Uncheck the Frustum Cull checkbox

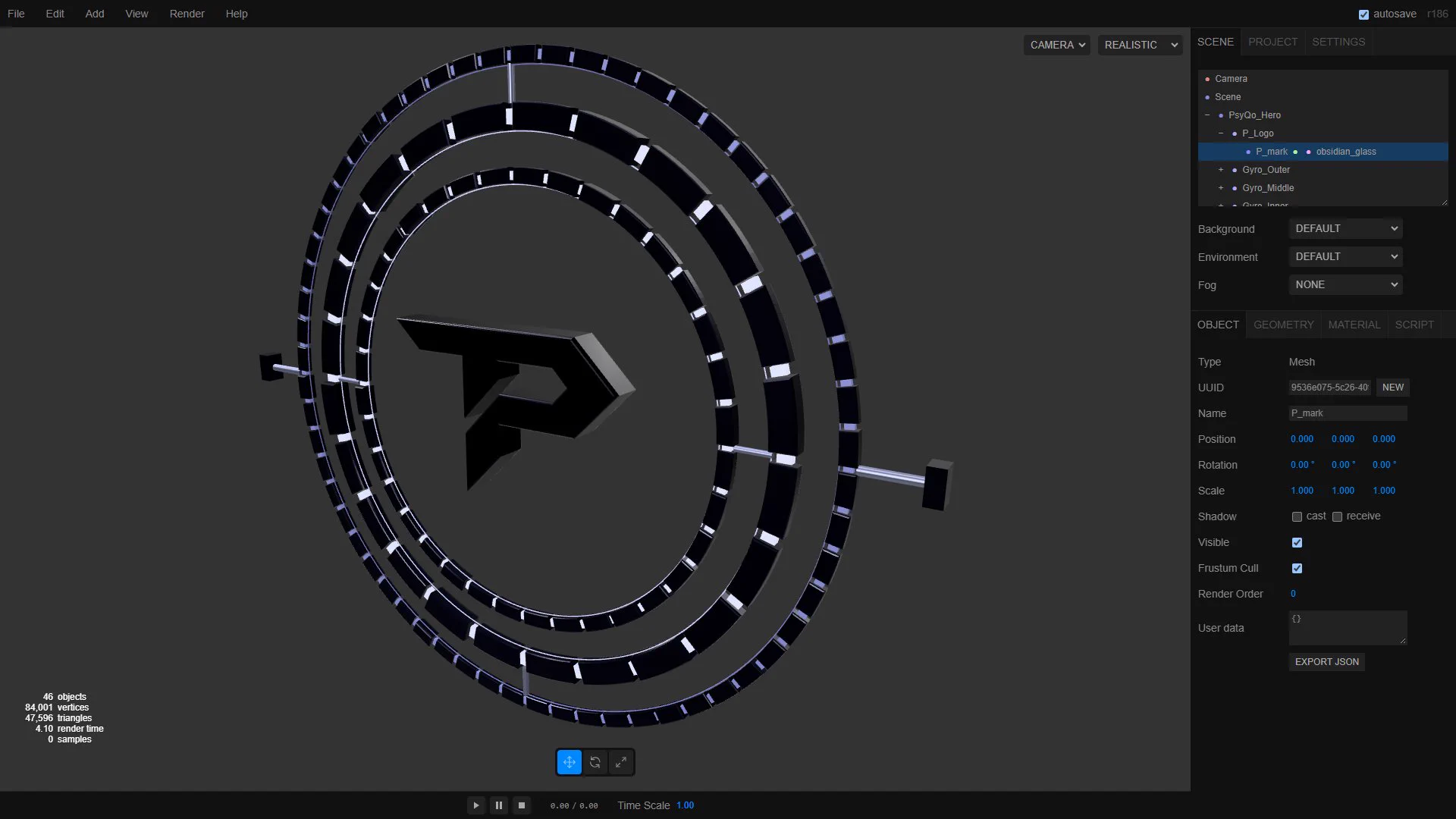click(x=1297, y=568)
